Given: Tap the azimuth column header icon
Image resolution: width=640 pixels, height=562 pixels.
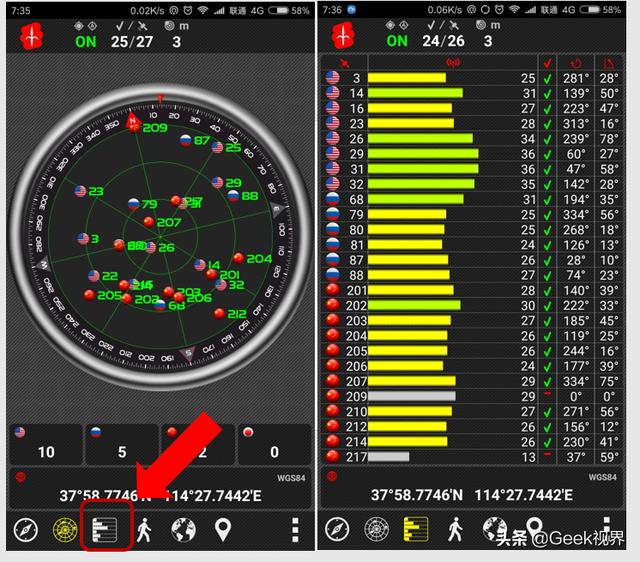Looking at the screenshot, I should (x=574, y=63).
